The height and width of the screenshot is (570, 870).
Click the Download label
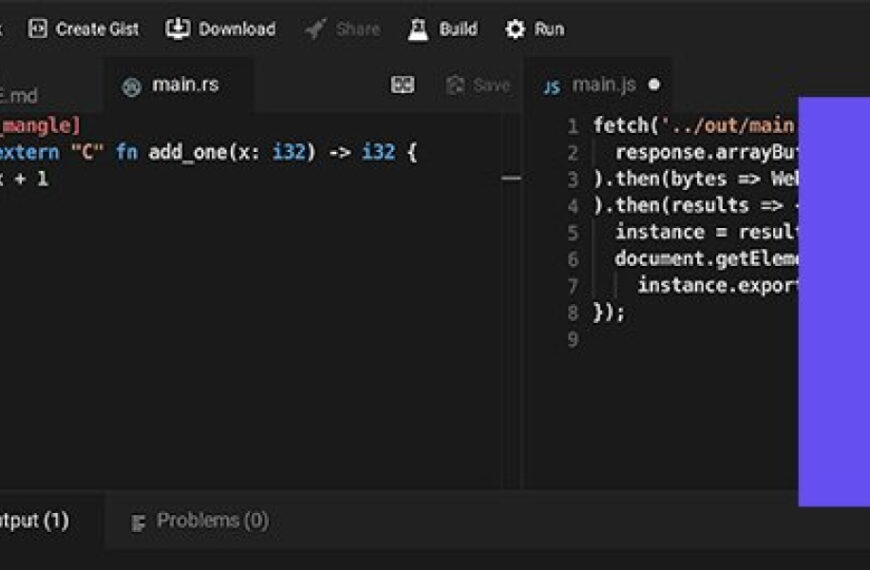(x=237, y=29)
